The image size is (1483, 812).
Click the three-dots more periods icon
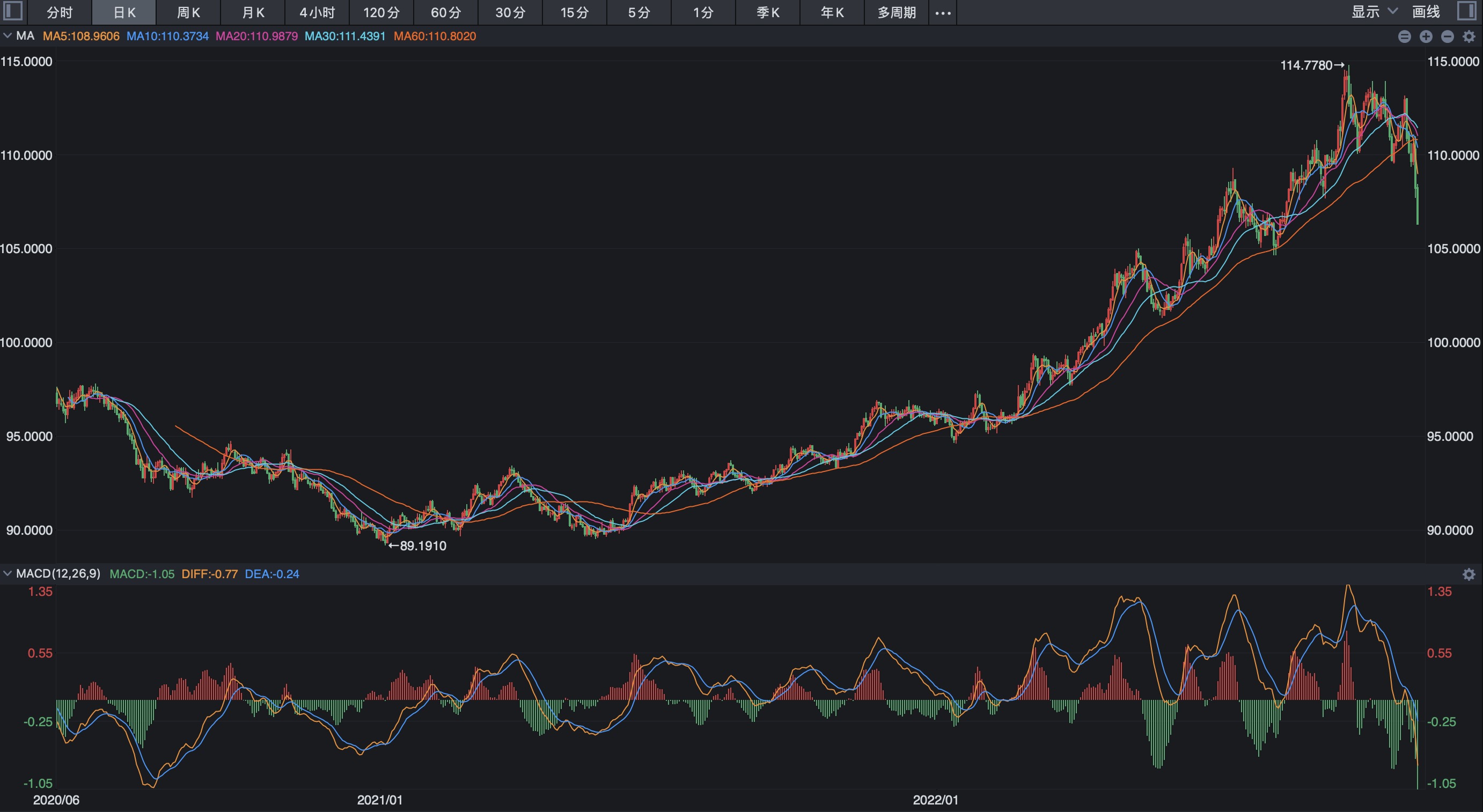942,13
